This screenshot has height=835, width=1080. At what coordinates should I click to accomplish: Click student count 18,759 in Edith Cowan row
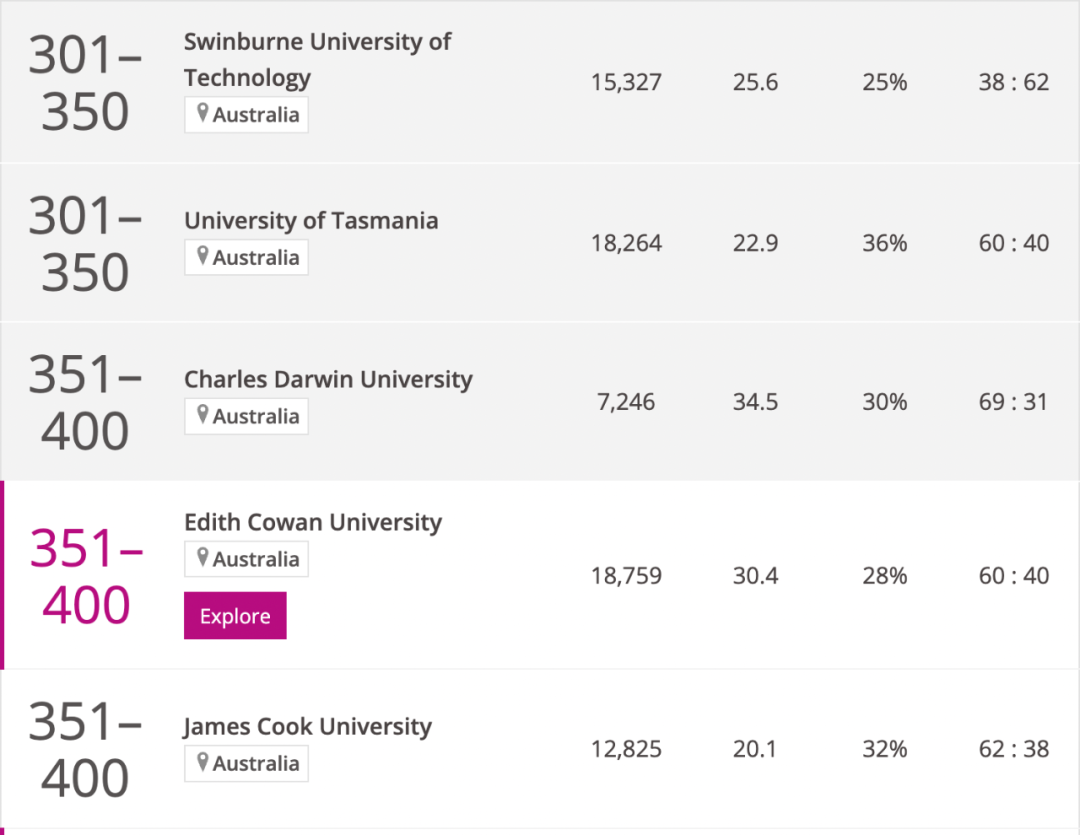(x=626, y=576)
